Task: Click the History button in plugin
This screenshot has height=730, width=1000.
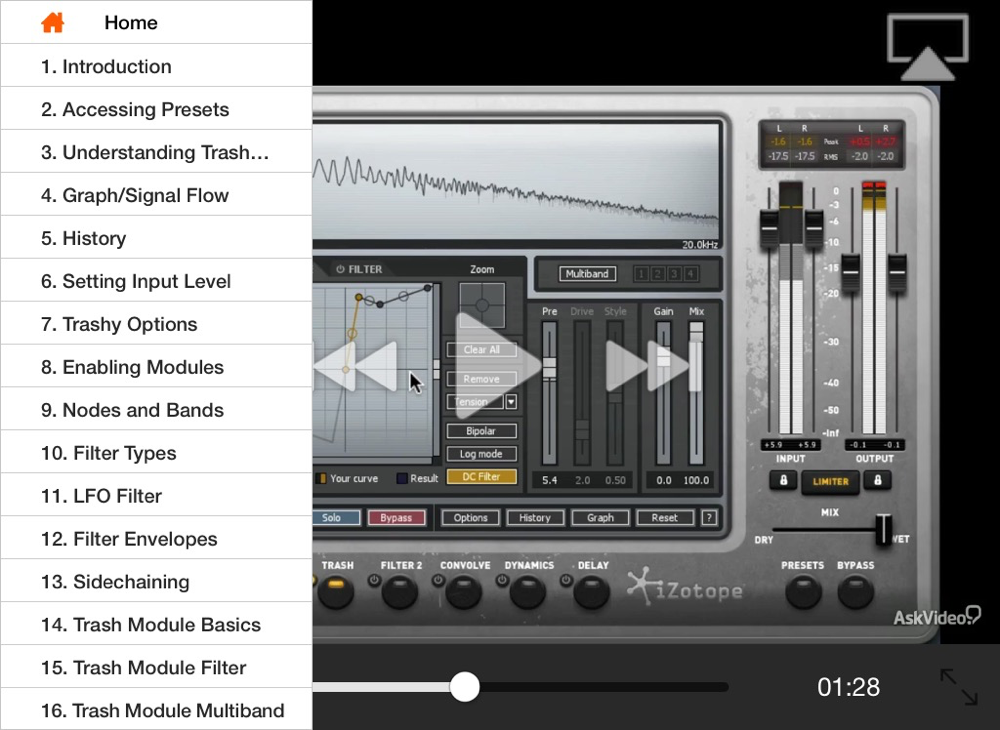Action: (x=535, y=518)
